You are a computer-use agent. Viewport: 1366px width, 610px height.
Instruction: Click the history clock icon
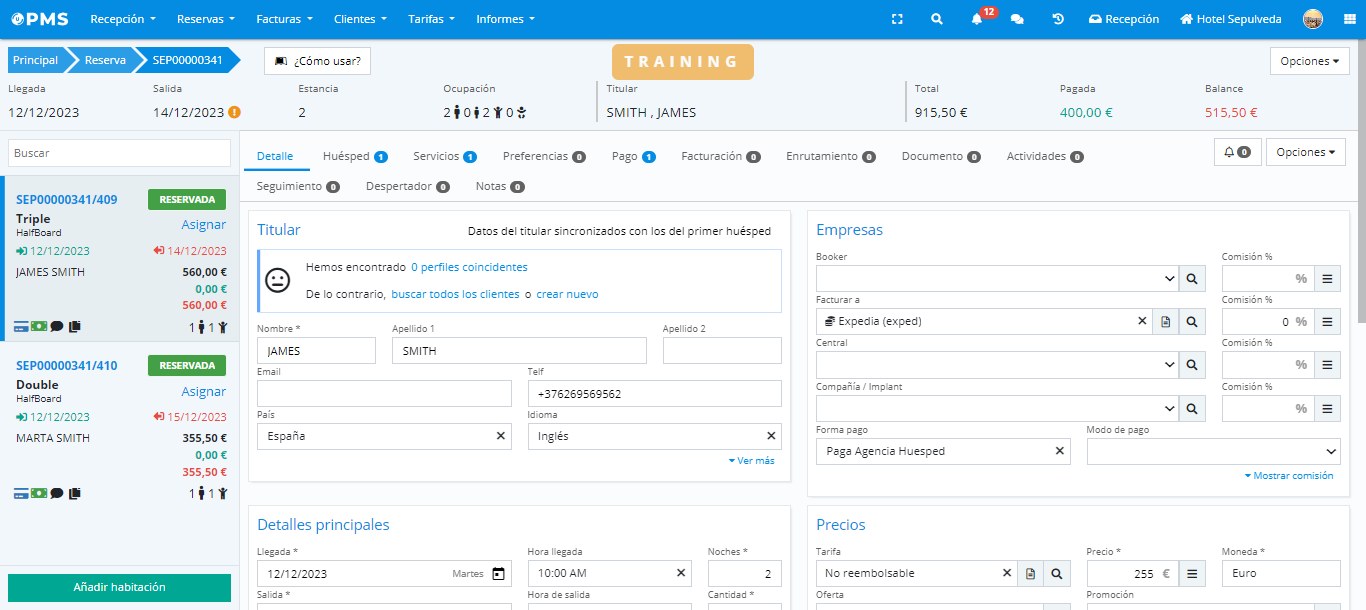1058,19
